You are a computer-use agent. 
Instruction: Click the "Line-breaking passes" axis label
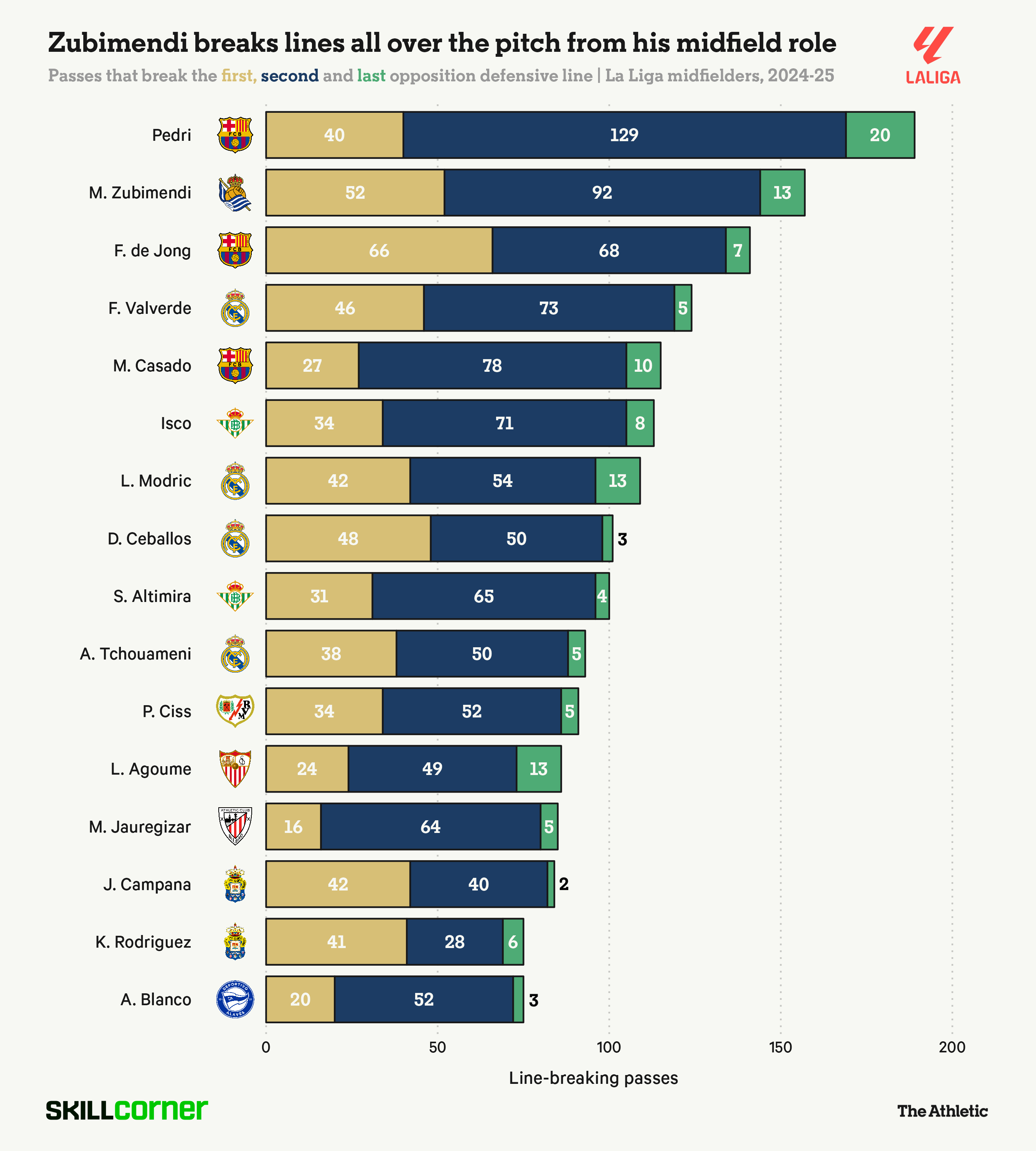coord(593,1078)
